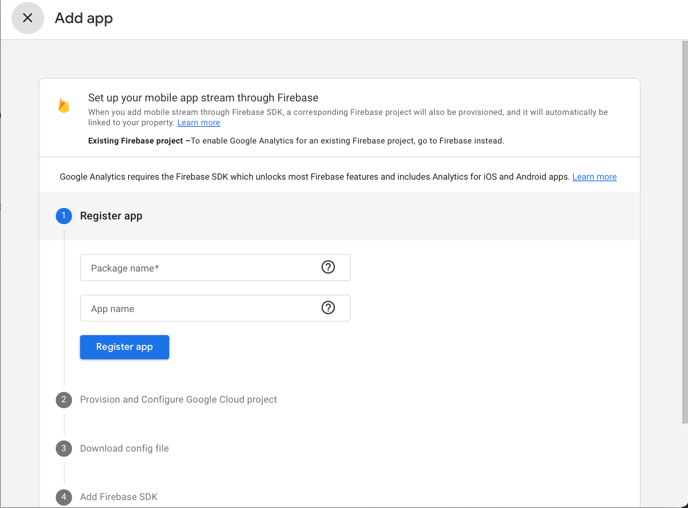Open help icon for App name

point(328,308)
